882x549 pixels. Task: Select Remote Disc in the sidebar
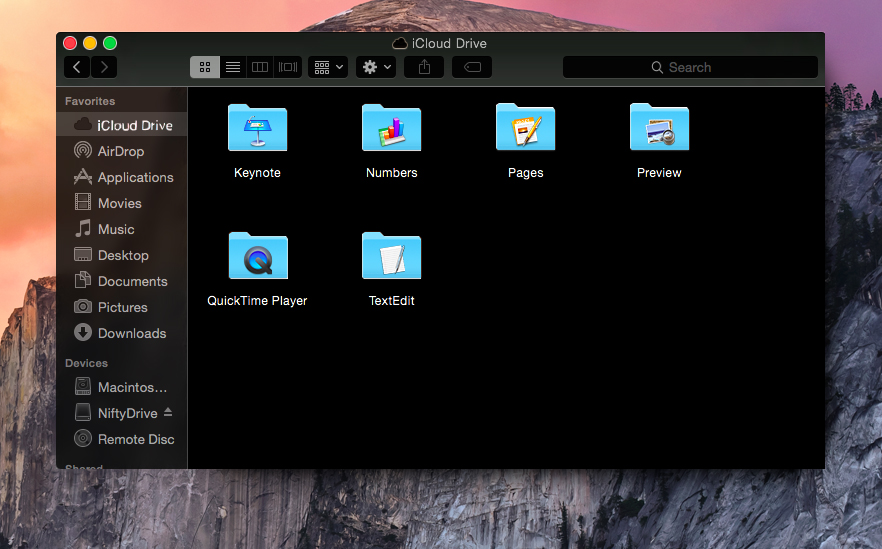[x=122, y=439]
